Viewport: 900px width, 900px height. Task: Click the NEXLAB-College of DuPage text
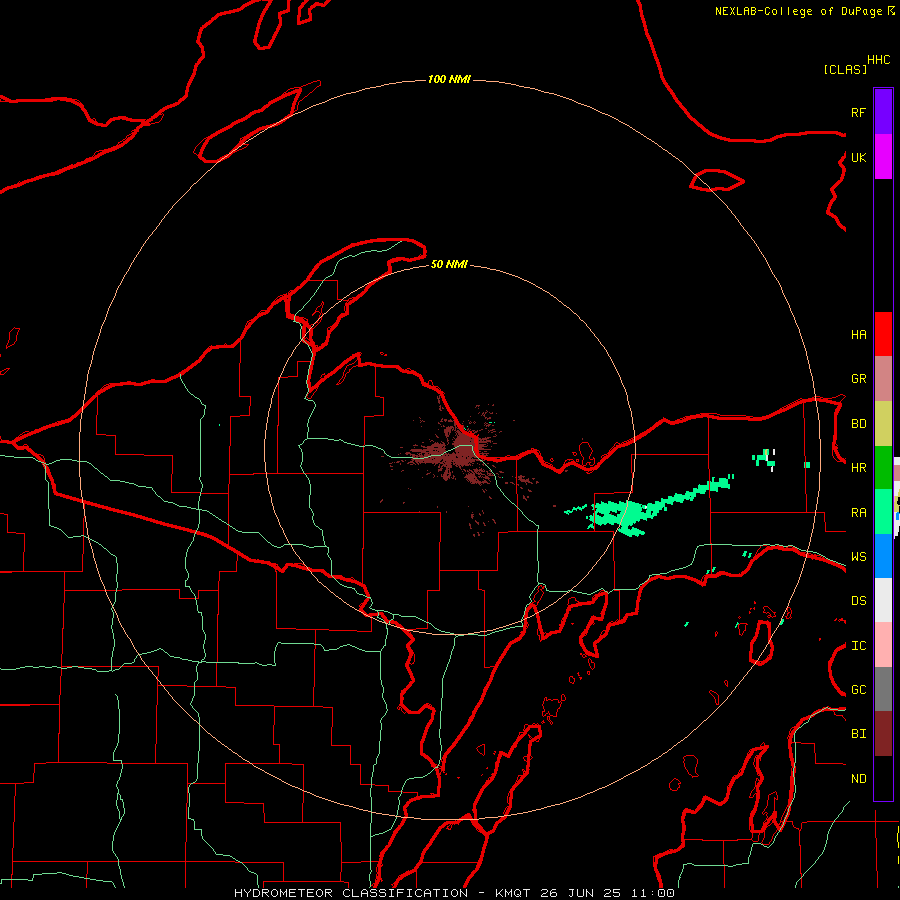point(798,11)
